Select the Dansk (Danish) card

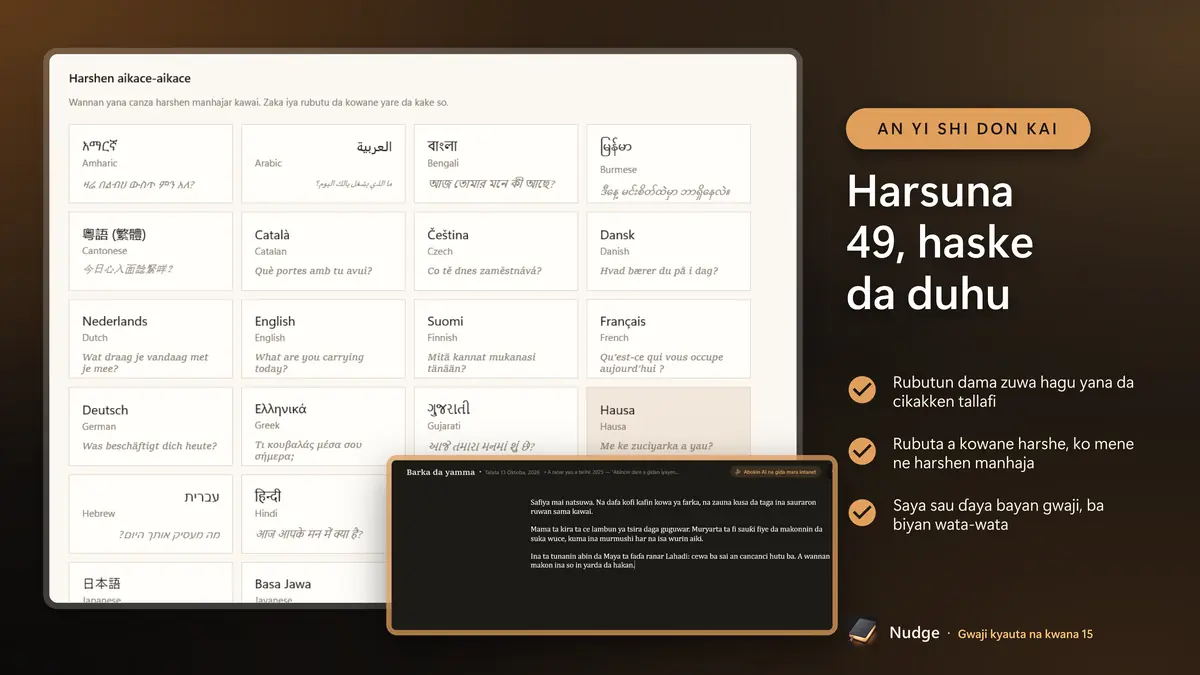coord(668,251)
